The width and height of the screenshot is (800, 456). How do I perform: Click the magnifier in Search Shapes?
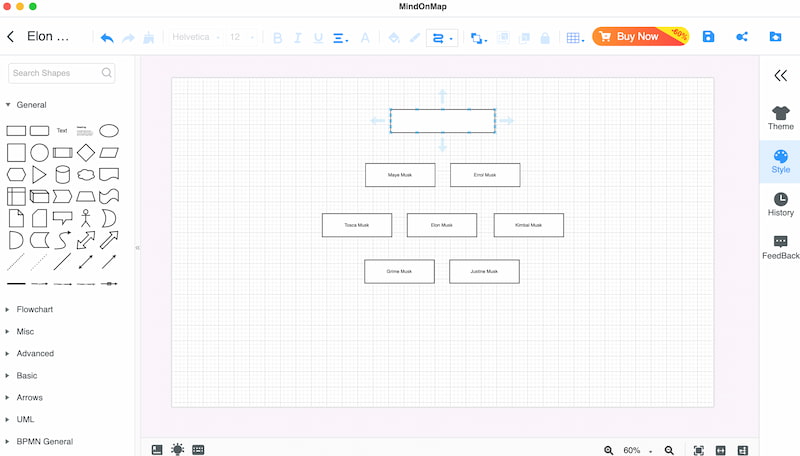[106, 73]
